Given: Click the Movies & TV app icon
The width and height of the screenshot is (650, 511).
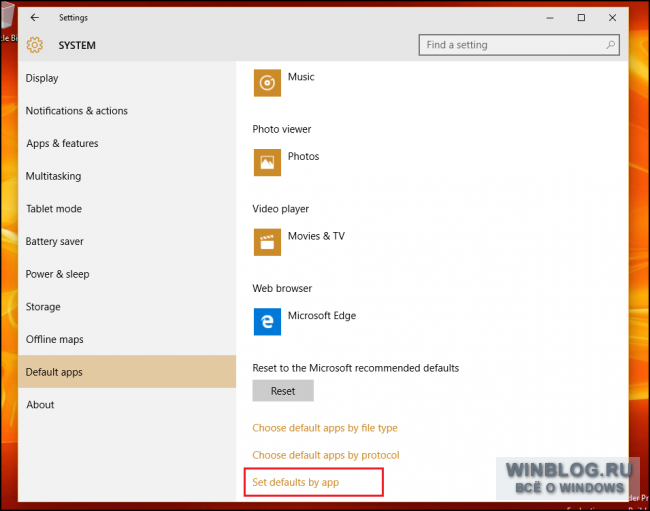Looking at the screenshot, I should (267, 242).
